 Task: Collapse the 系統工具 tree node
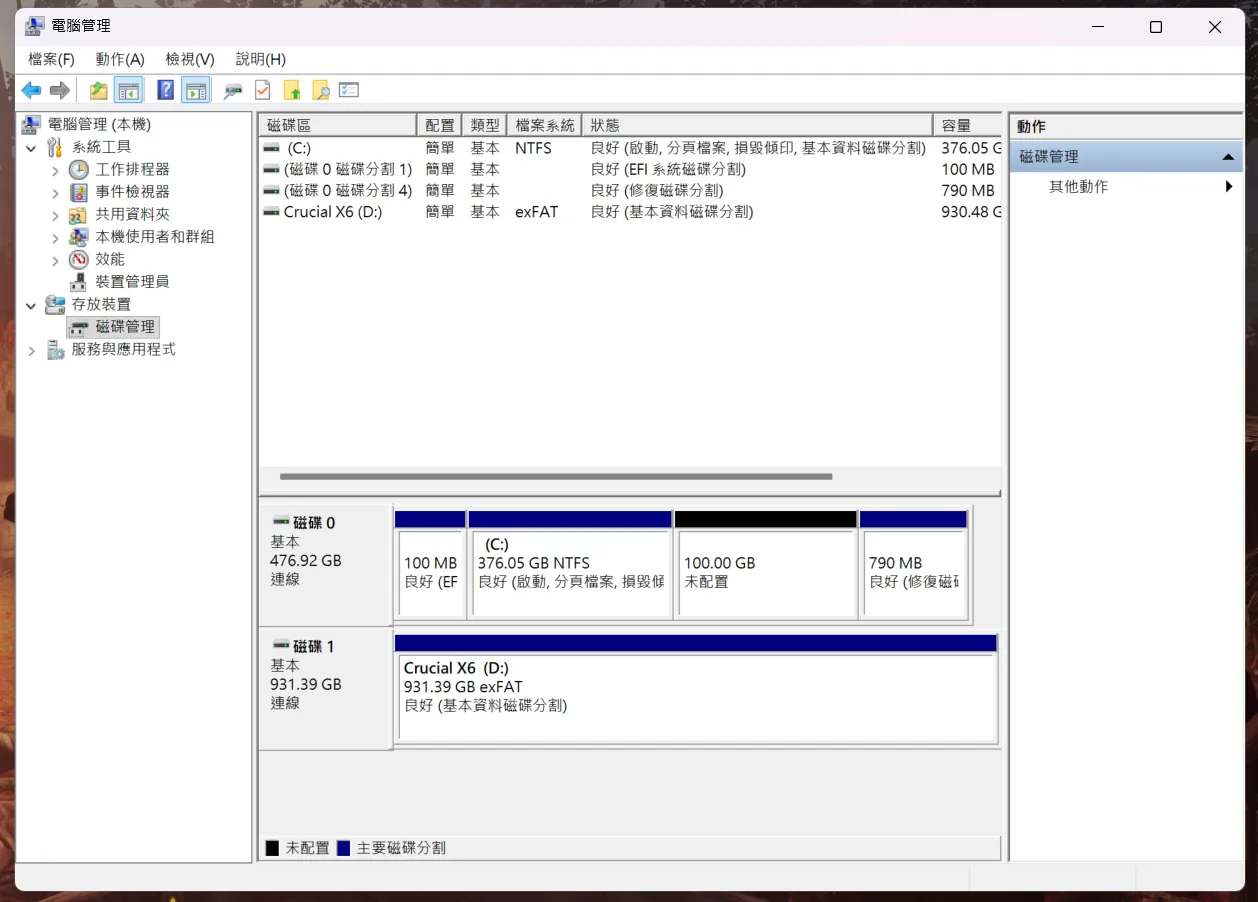click(31, 148)
